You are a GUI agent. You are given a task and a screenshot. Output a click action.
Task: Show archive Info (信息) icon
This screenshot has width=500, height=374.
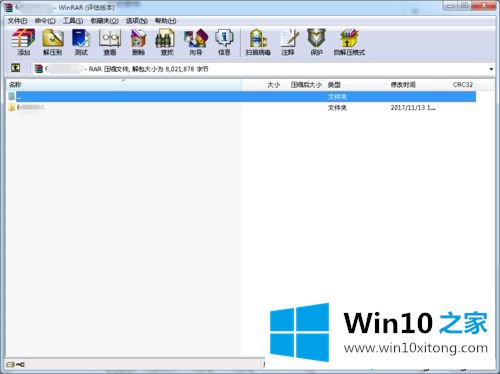tap(224, 42)
